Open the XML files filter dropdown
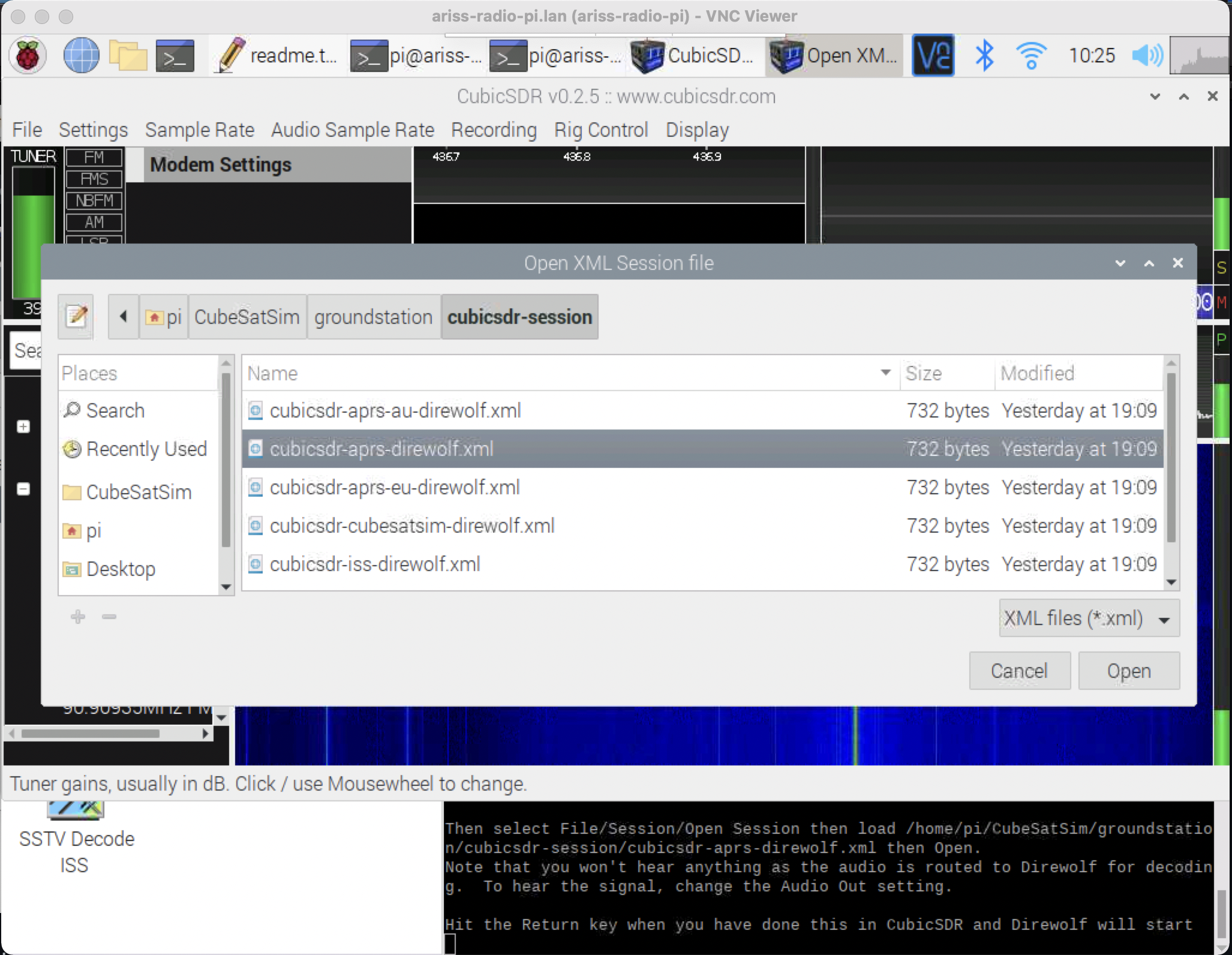 (1087, 618)
